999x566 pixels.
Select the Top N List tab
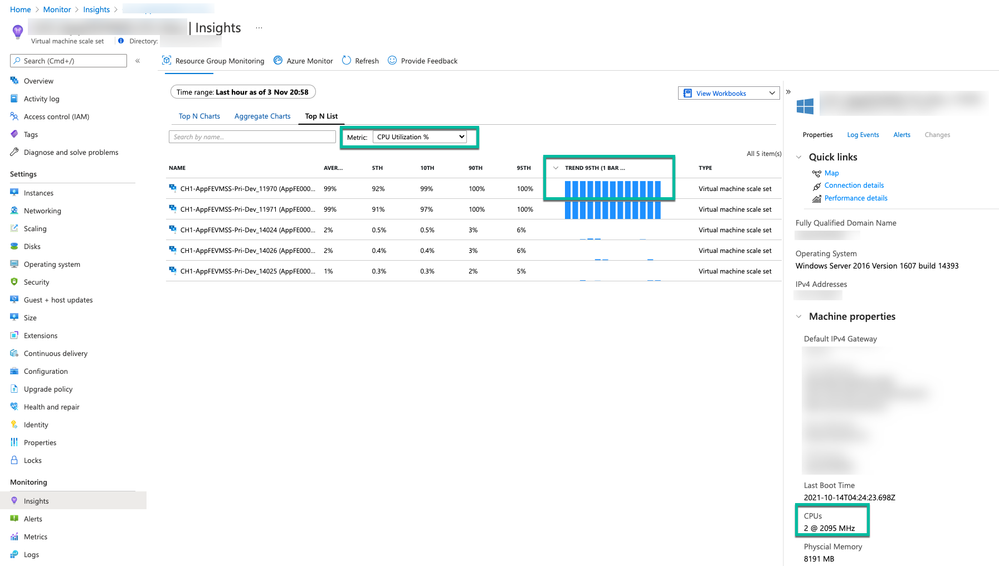pyautogui.click(x=321, y=116)
